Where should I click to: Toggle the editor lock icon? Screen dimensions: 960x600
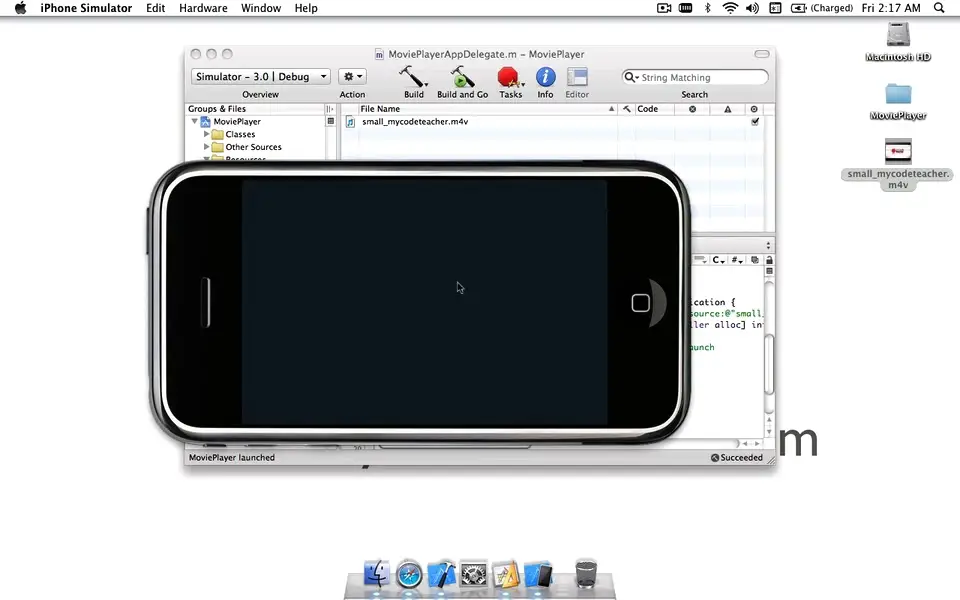(x=769, y=260)
